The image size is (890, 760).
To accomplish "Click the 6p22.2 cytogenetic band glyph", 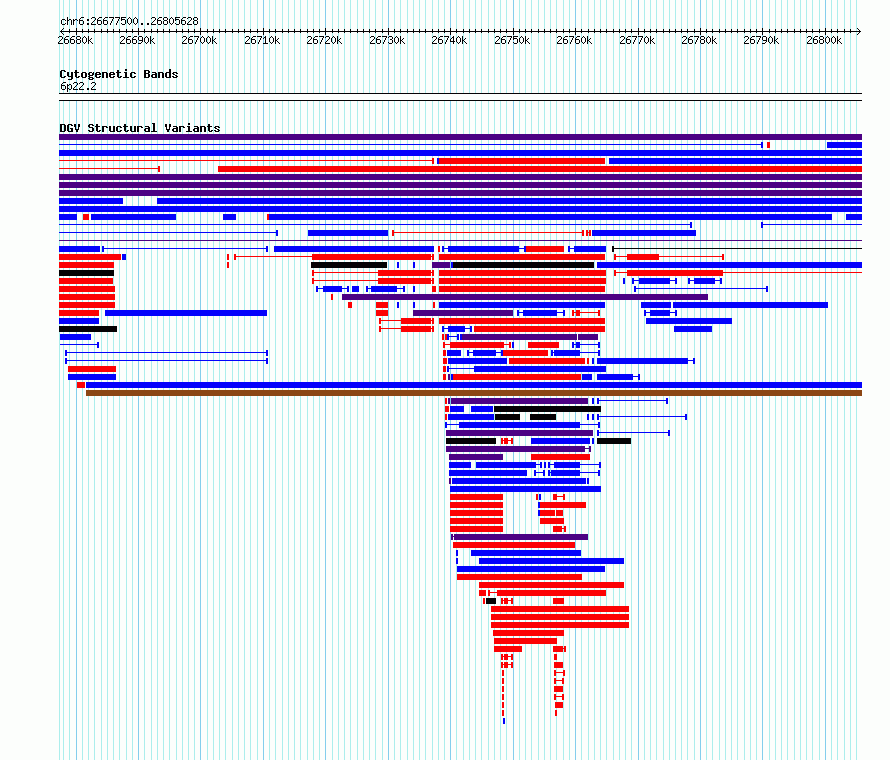I will [460, 97].
